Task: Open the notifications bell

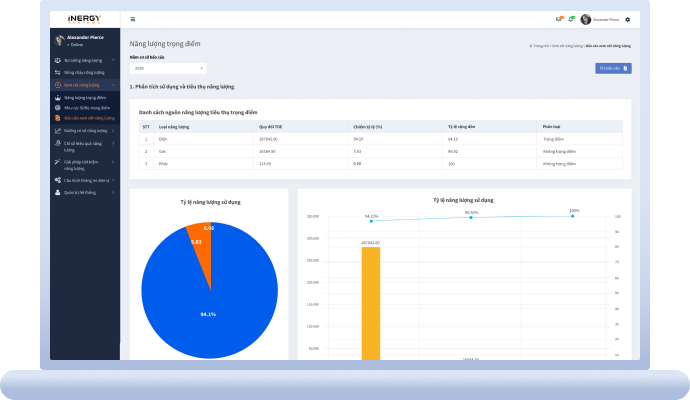Action: pyautogui.click(x=571, y=19)
